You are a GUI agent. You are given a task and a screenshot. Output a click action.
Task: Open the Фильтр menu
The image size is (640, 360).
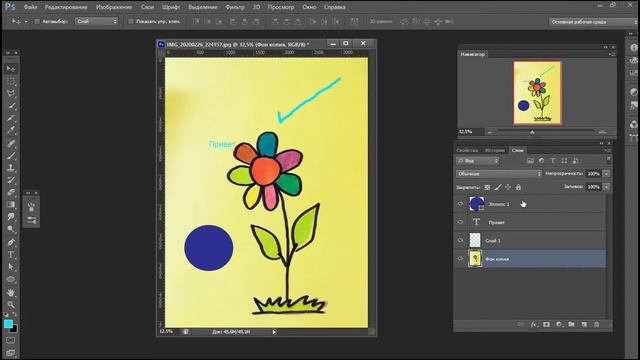[235, 7]
